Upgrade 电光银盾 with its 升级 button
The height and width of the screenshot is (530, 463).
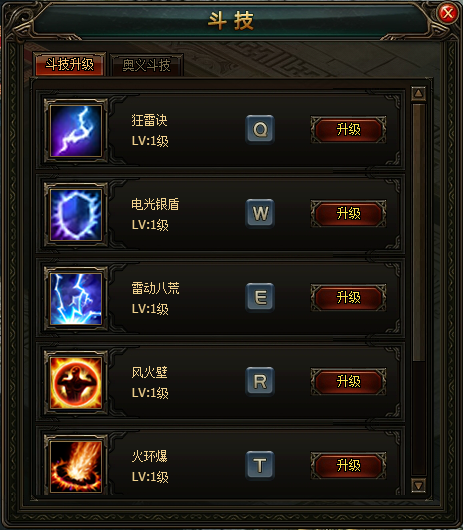[348, 213]
